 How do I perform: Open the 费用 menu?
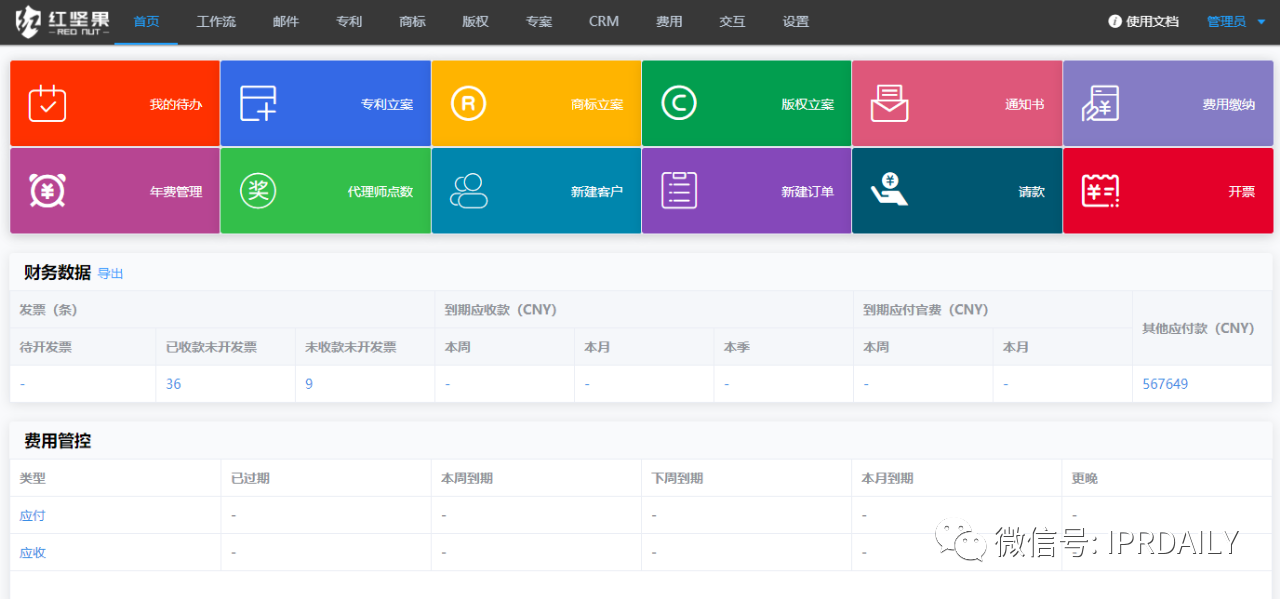[669, 21]
